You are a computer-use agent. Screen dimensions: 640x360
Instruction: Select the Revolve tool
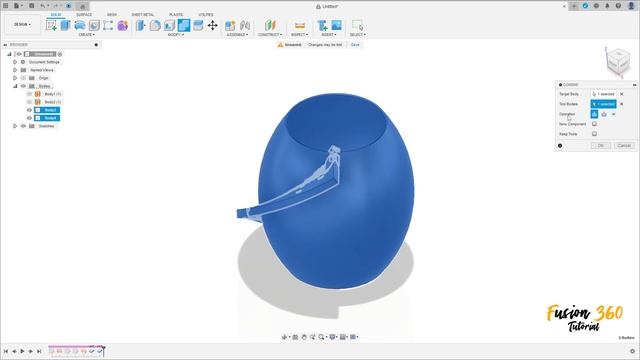pos(80,25)
